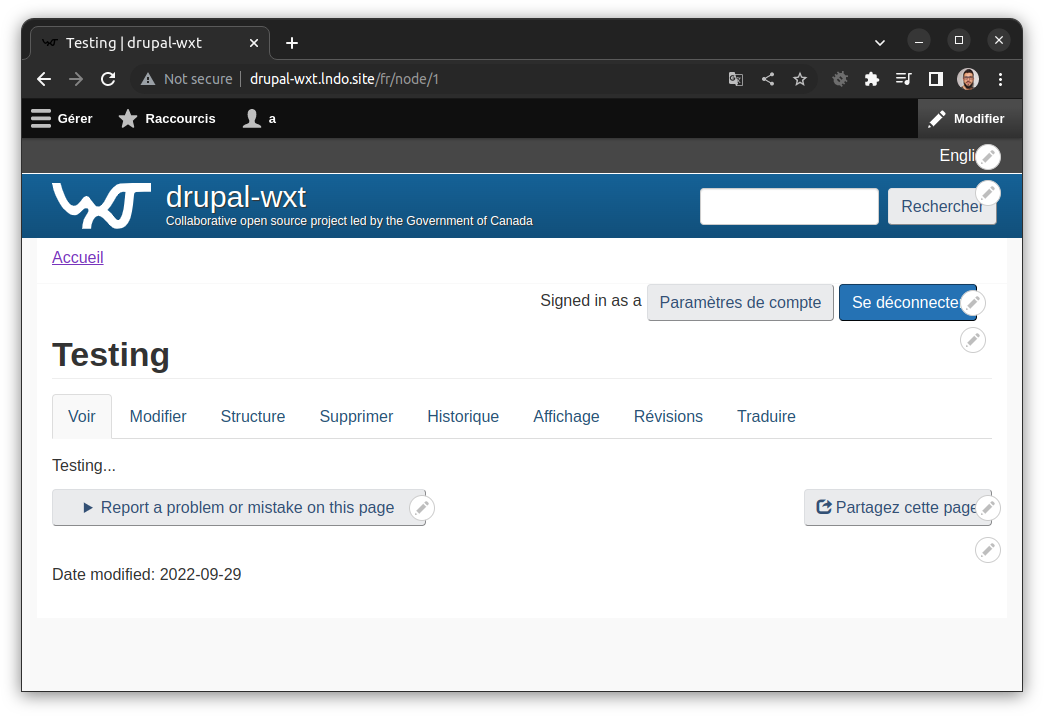Image resolution: width=1044 pixels, height=716 pixels.
Task: Open the reading list icon in toolbar
Action: tap(903, 78)
